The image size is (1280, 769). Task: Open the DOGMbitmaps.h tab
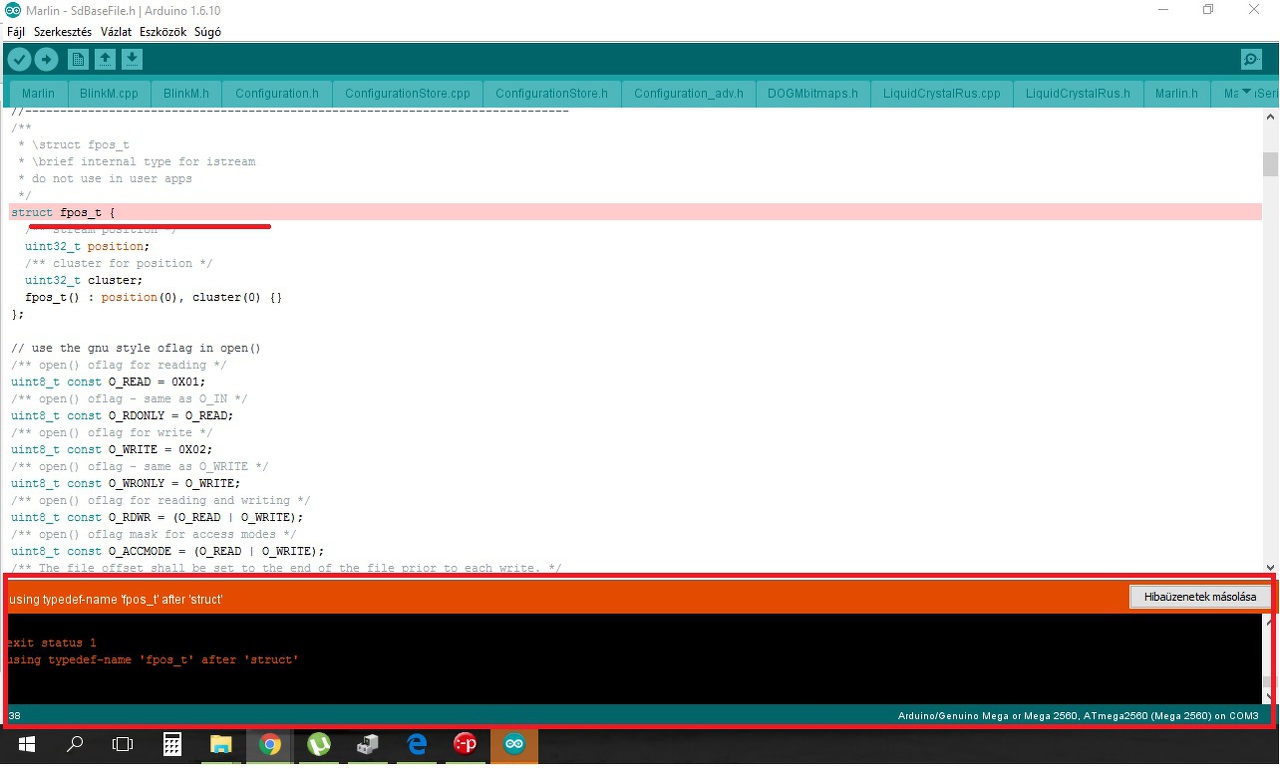pyautogui.click(x=813, y=93)
